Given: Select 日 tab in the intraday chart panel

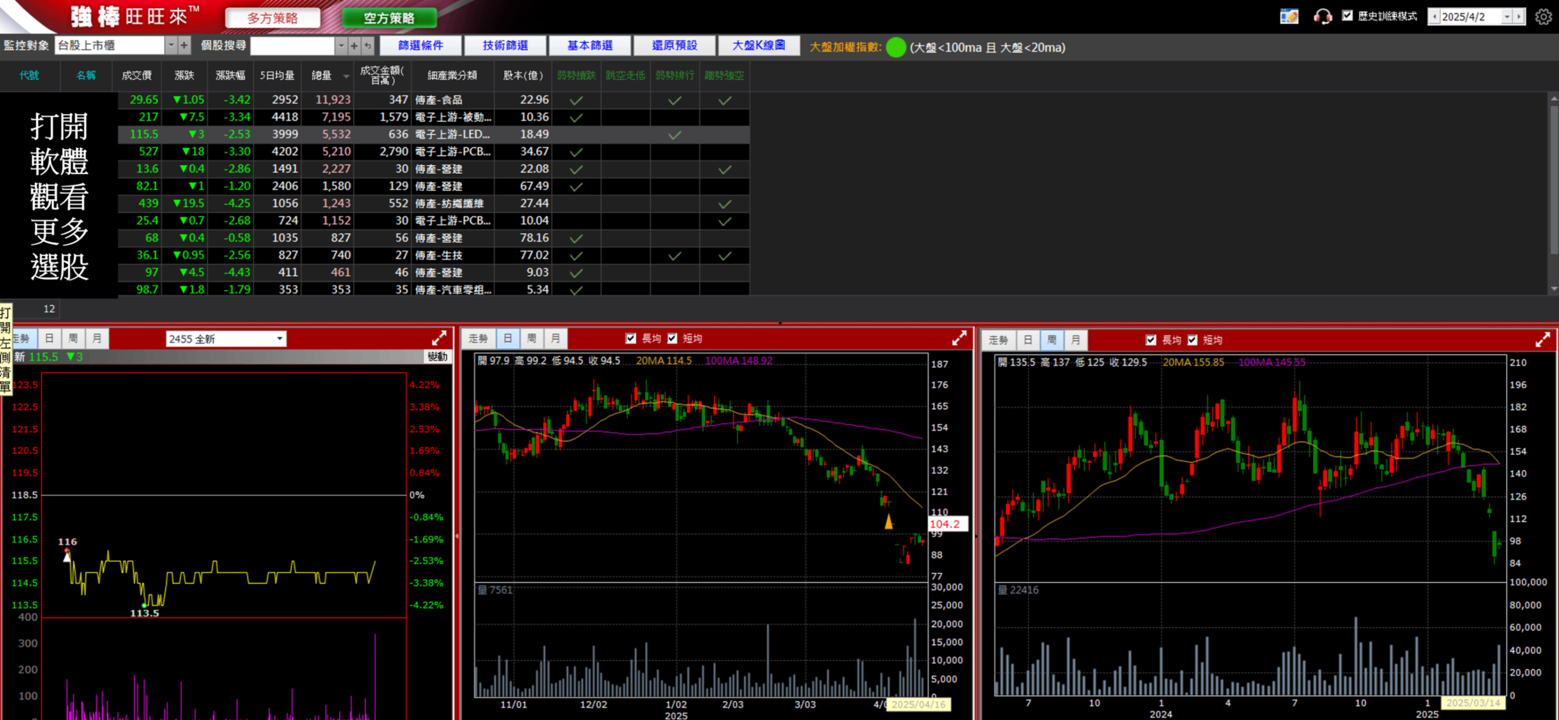Looking at the screenshot, I should point(48,339).
